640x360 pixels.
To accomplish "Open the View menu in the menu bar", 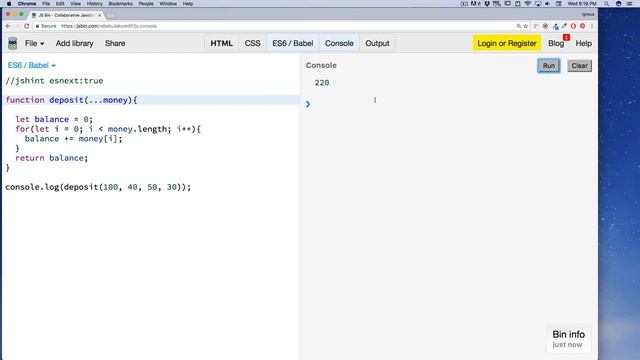I will [76, 4].
